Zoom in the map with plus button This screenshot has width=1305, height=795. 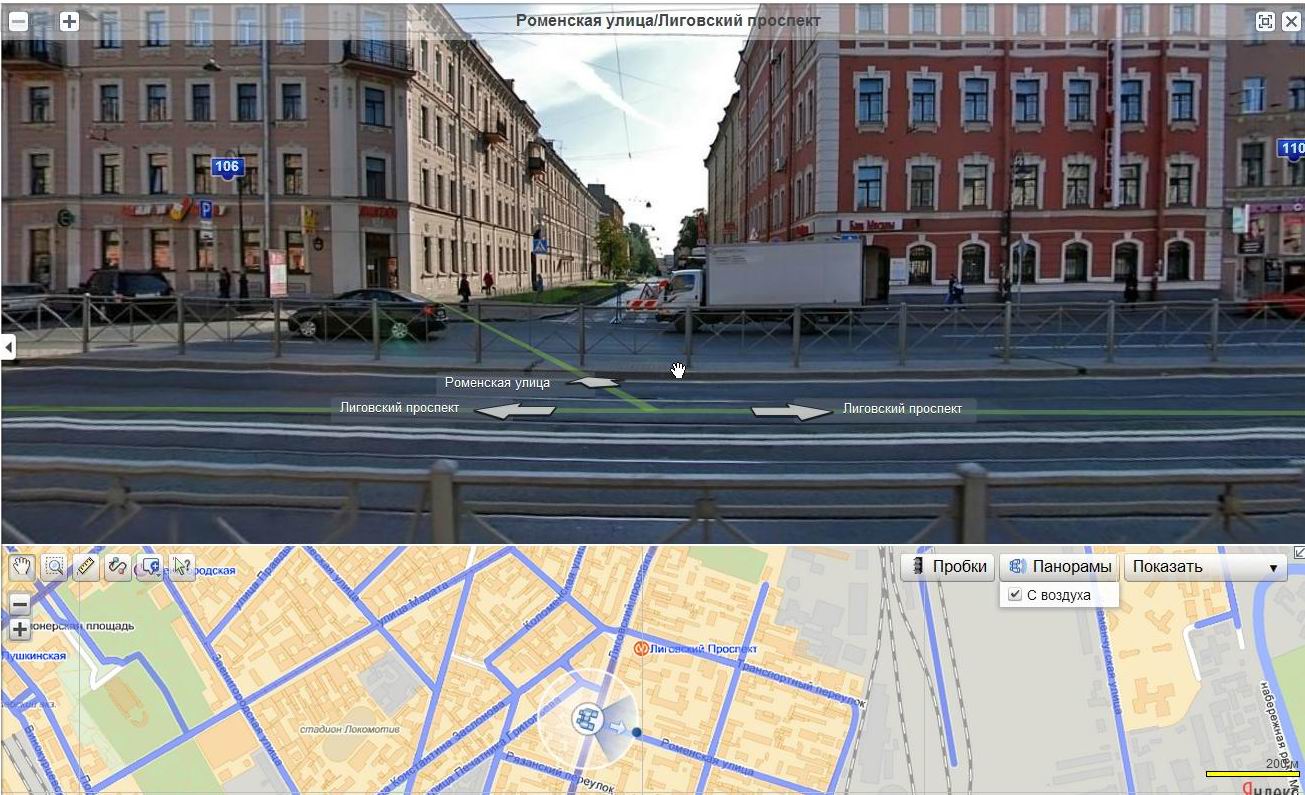[19, 629]
